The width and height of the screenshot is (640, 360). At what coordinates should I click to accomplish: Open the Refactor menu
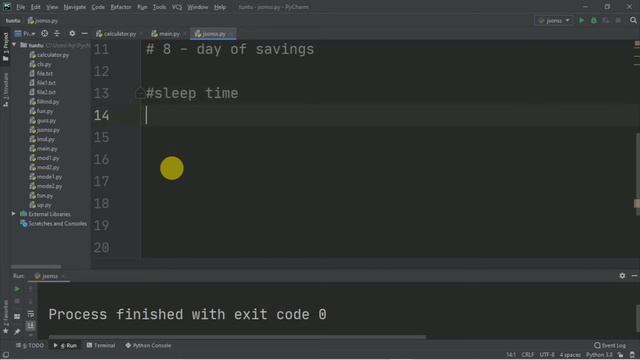(x=121, y=7)
